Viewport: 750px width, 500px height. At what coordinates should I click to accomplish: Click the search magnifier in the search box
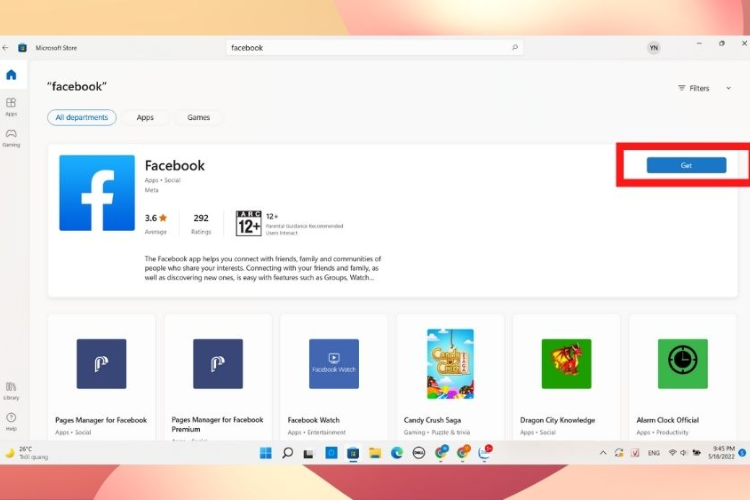click(x=515, y=47)
